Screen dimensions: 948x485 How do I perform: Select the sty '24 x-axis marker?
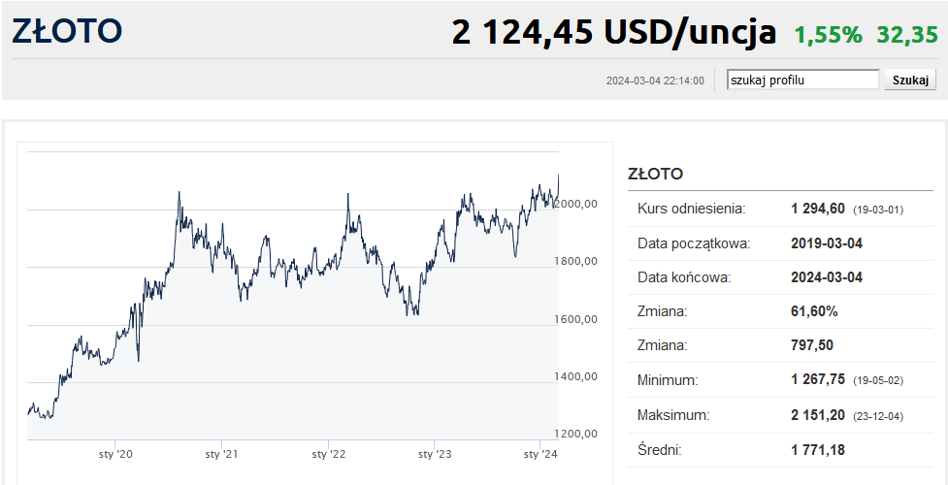[541, 454]
